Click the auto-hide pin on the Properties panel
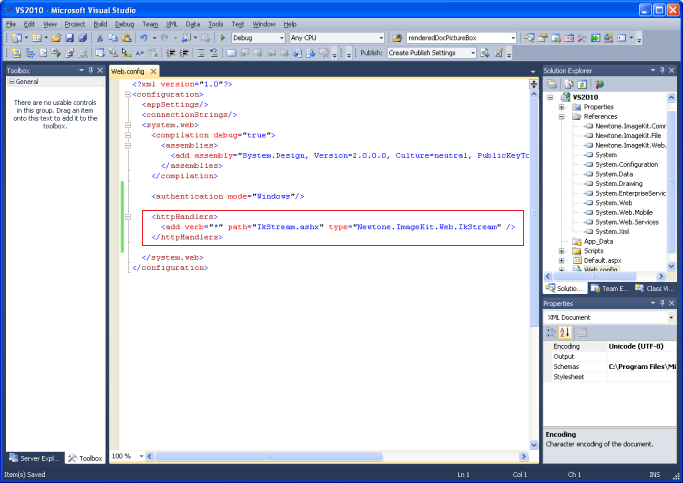 (x=662, y=303)
